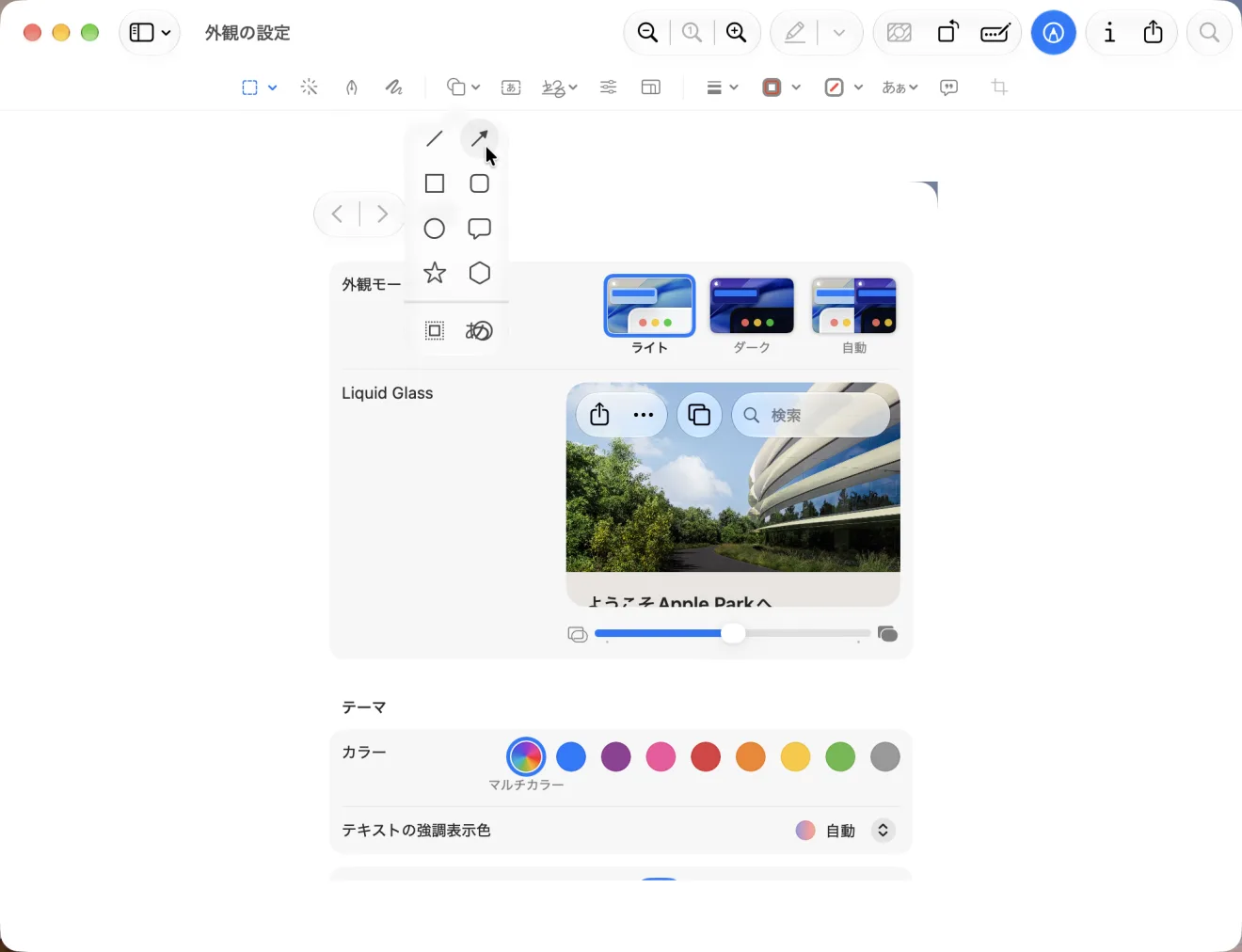Expand the Sign signature dropdown
Image resolution: width=1242 pixels, height=952 pixels.
pyautogui.click(x=560, y=87)
